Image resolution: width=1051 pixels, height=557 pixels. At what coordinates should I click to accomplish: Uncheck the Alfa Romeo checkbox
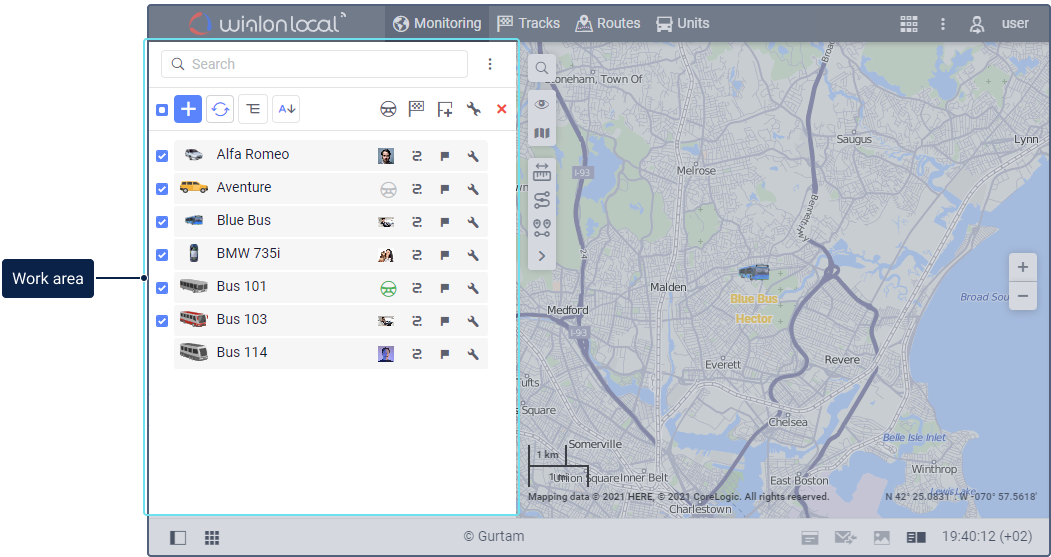pyautogui.click(x=162, y=156)
